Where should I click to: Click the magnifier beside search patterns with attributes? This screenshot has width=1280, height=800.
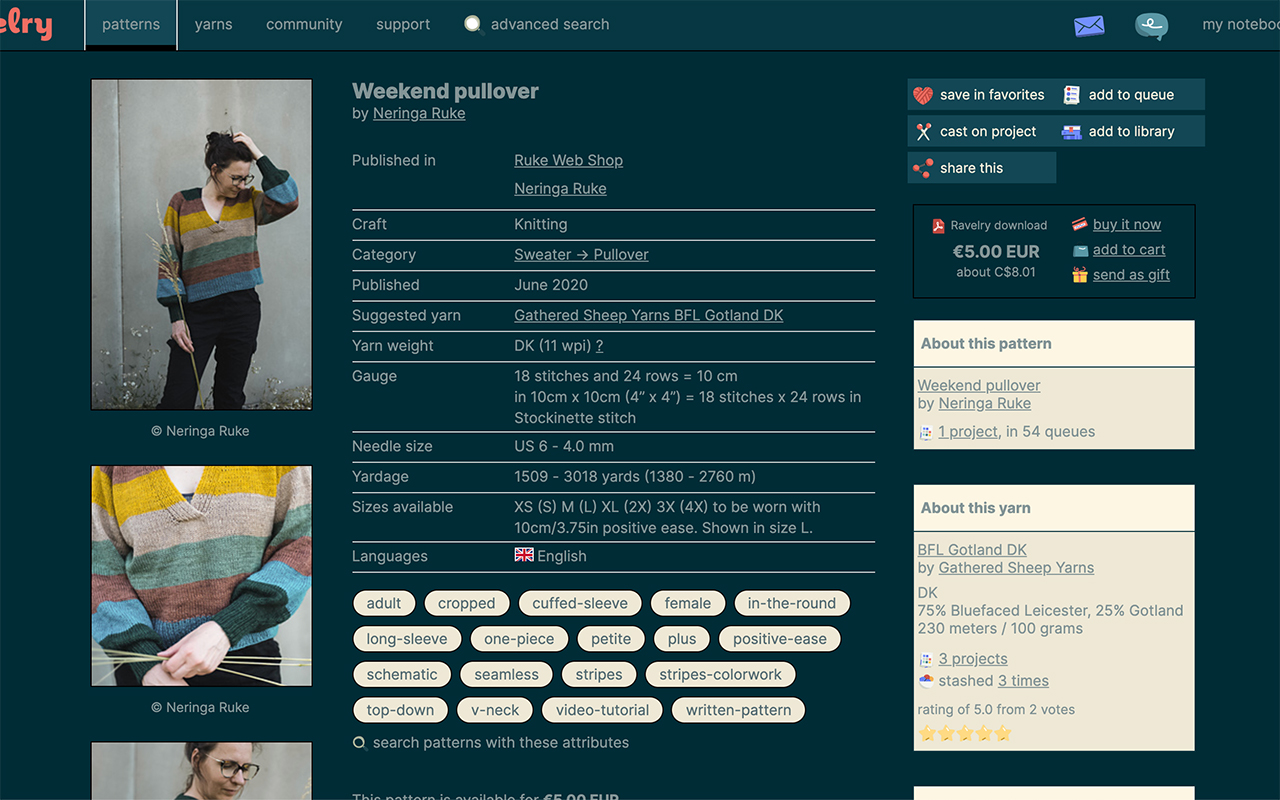coord(360,743)
